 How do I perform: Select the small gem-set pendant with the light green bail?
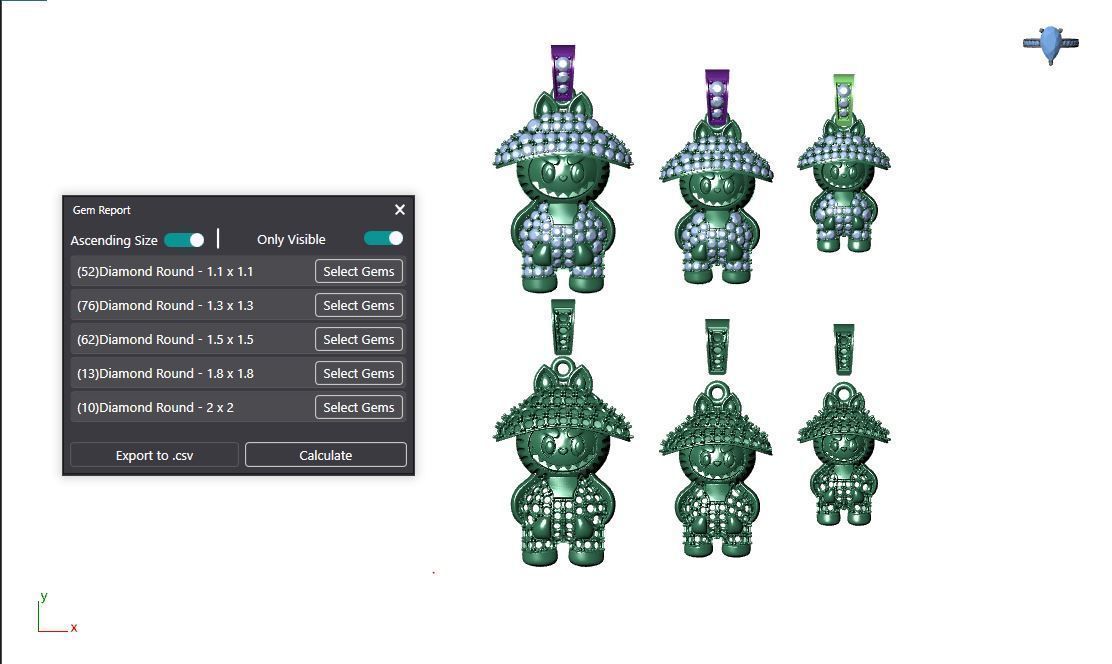click(x=843, y=163)
